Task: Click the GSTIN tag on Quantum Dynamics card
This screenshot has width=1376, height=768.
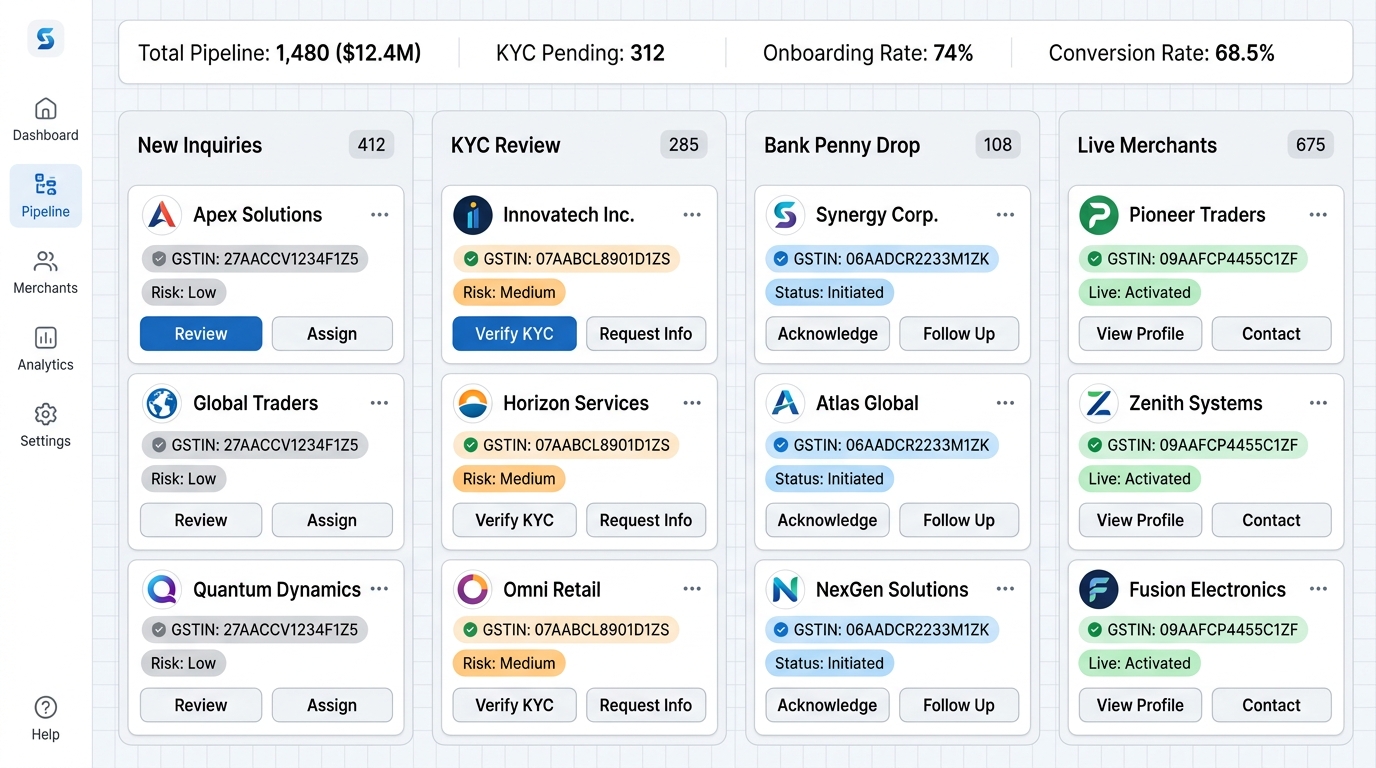Action: click(x=255, y=630)
